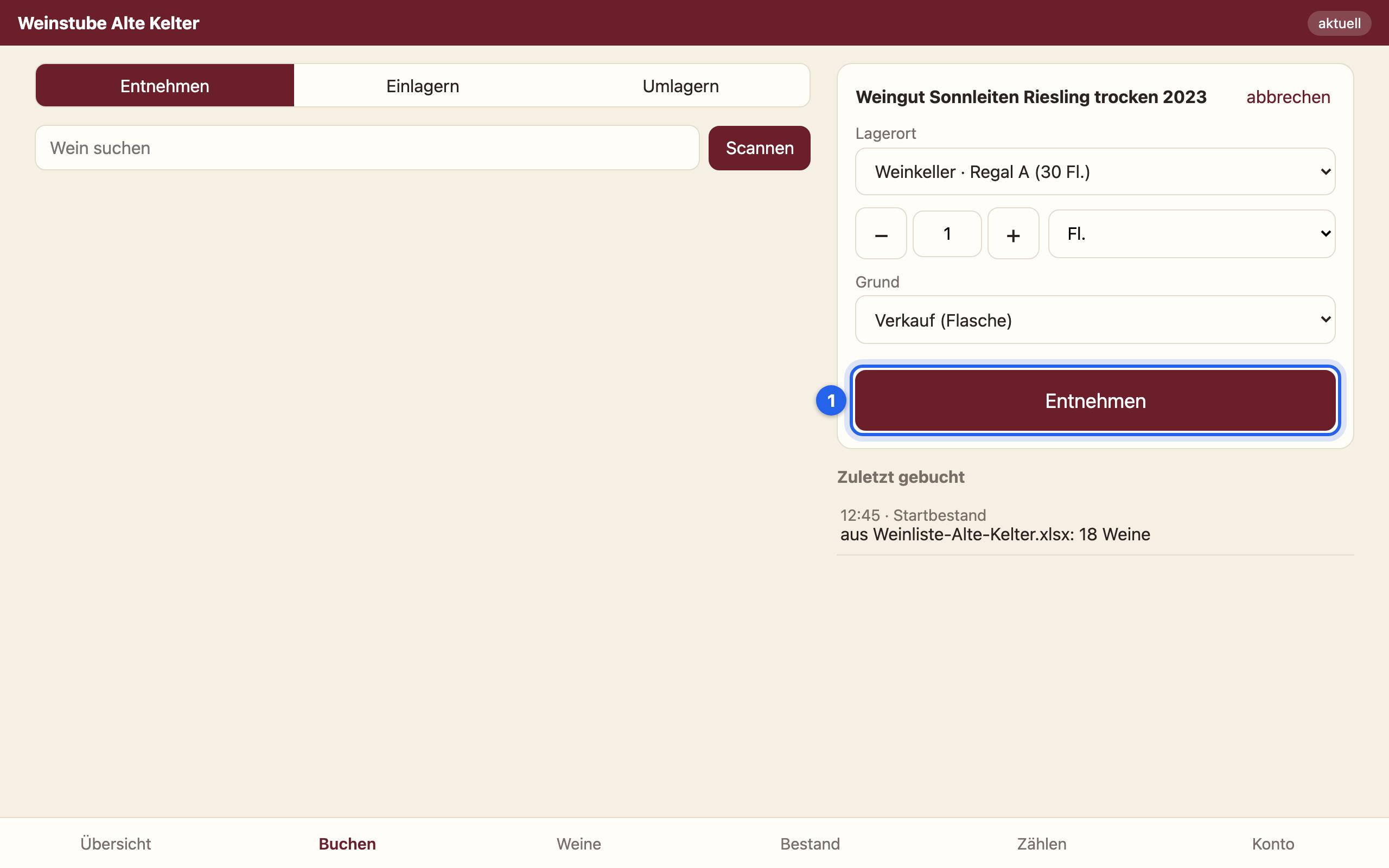Increase quantity with the plus button
The image size is (1389, 868).
click(x=1013, y=234)
